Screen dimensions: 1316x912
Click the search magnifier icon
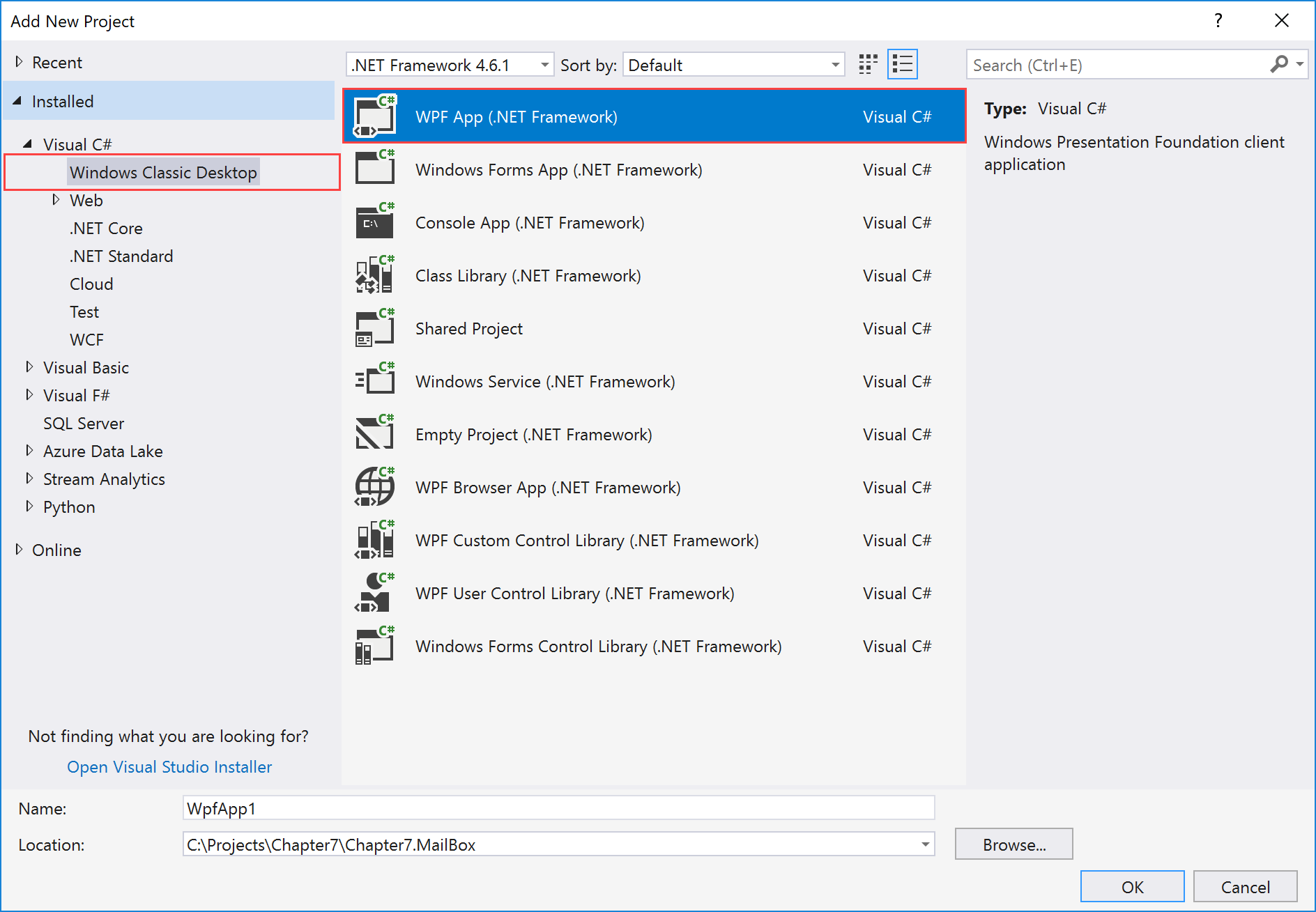pos(1279,65)
